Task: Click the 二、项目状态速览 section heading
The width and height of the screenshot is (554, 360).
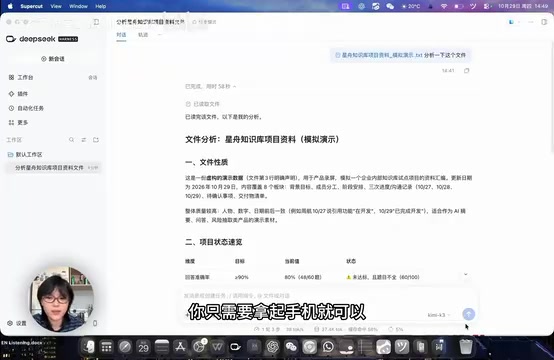Action: point(214,242)
